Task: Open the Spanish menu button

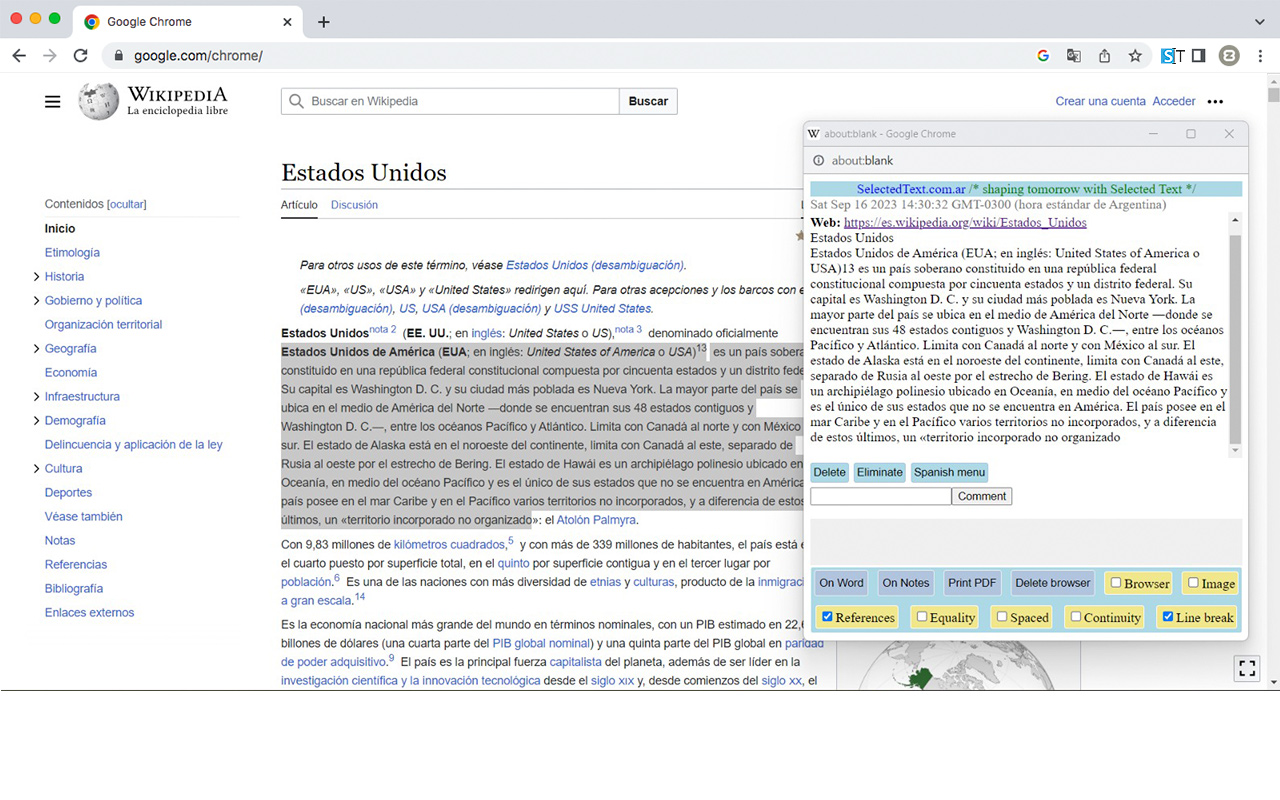Action: [949, 472]
